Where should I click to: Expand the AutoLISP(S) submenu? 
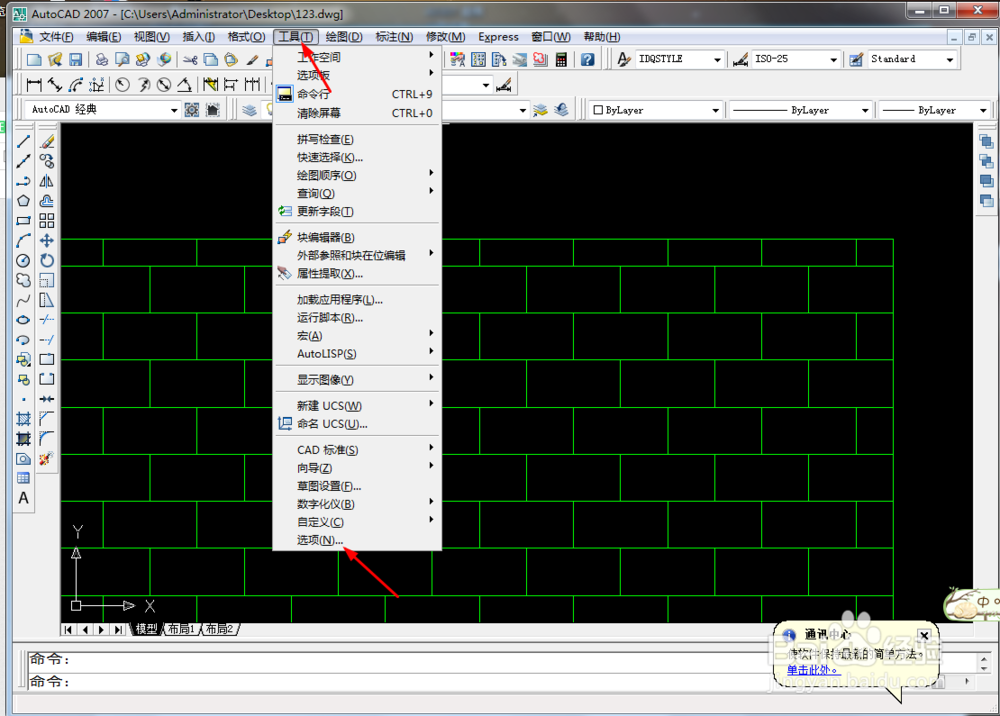click(x=357, y=354)
